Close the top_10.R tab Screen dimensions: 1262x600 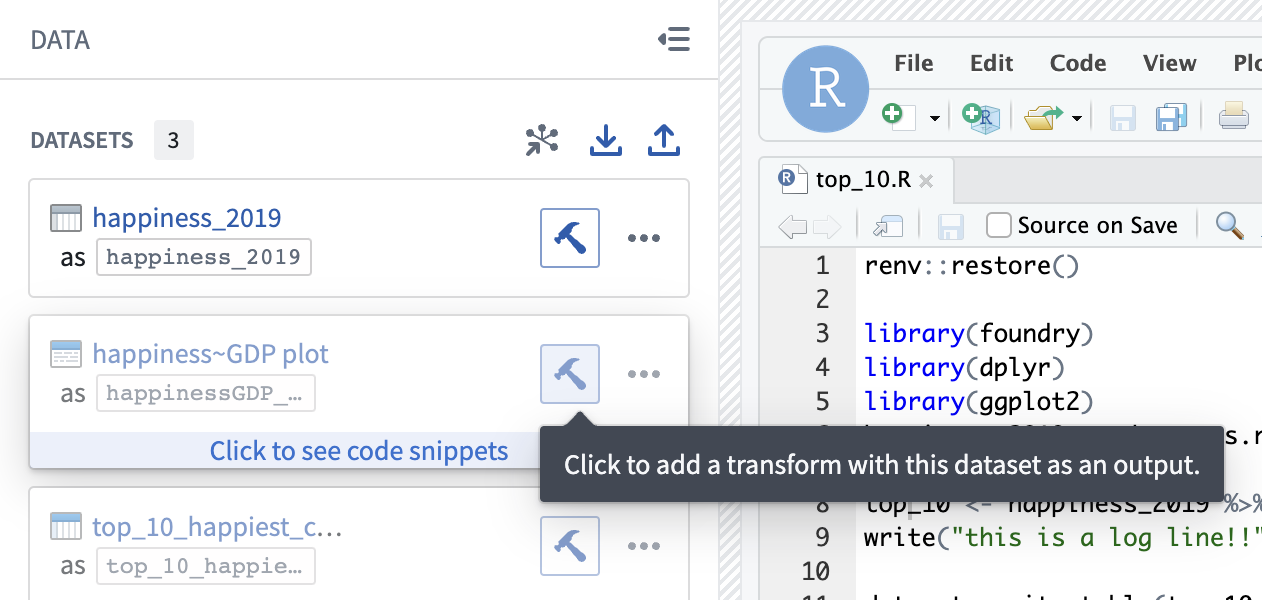926,181
